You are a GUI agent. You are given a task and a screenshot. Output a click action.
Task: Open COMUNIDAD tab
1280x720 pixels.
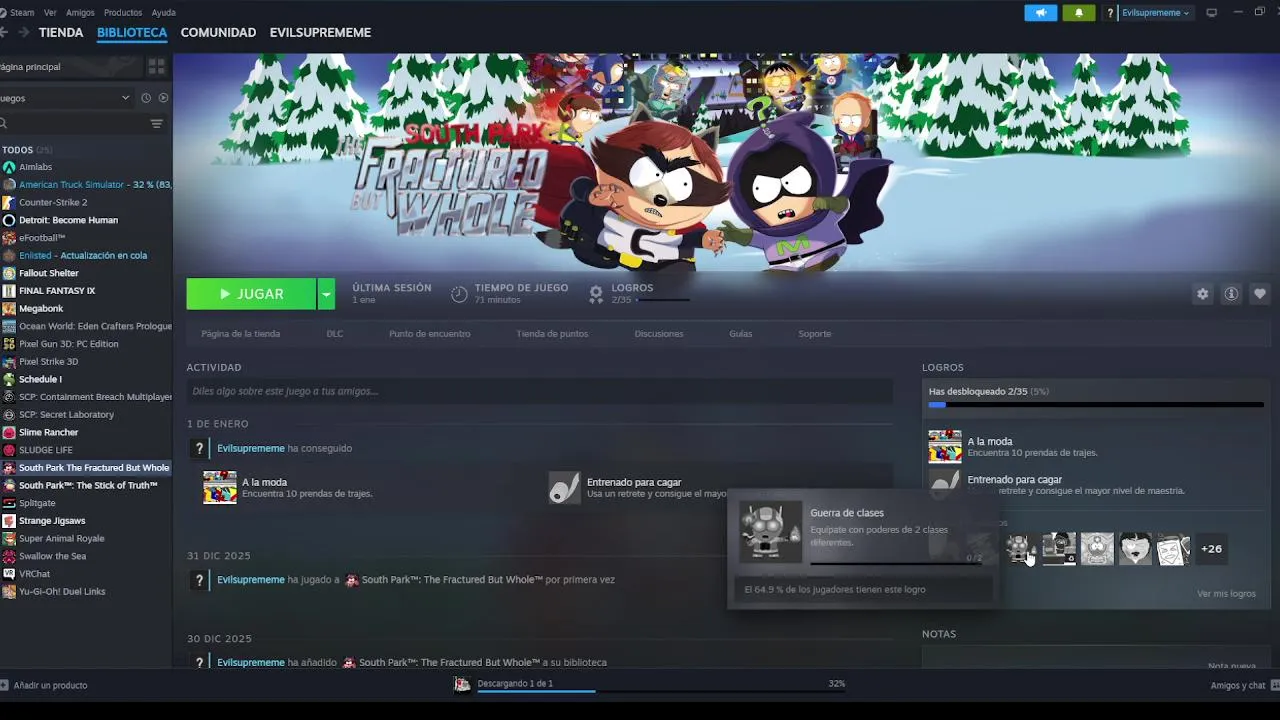218,32
